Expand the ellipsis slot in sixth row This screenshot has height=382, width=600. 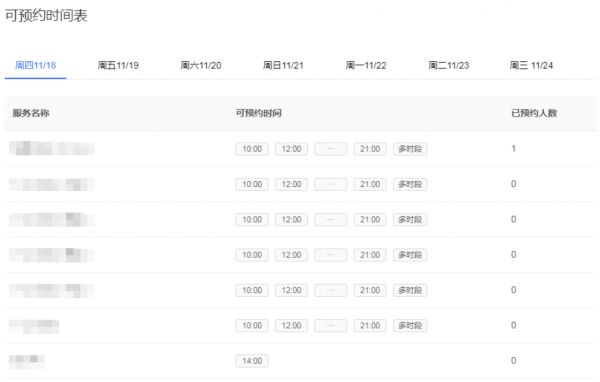331,326
